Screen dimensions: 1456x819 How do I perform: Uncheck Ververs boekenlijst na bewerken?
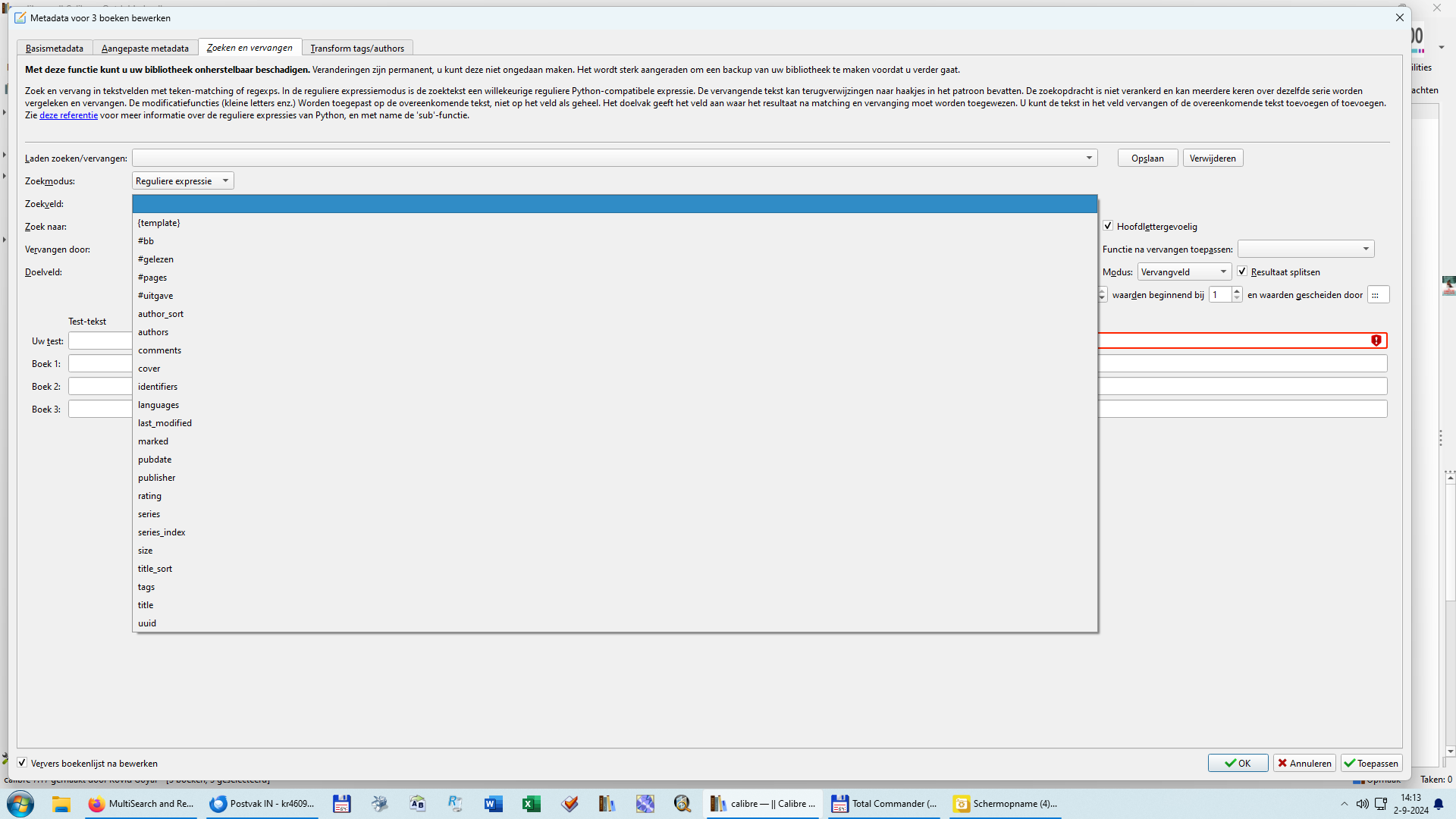22,763
